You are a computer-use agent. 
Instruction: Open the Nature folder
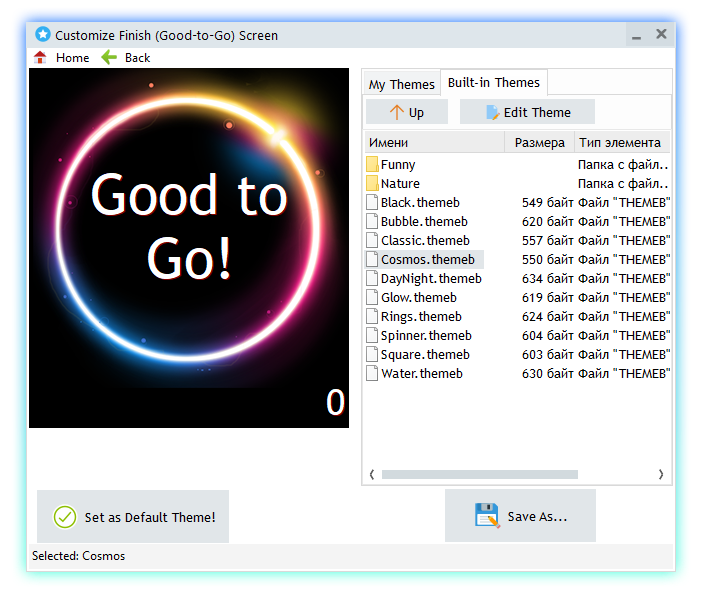tap(399, 183)
